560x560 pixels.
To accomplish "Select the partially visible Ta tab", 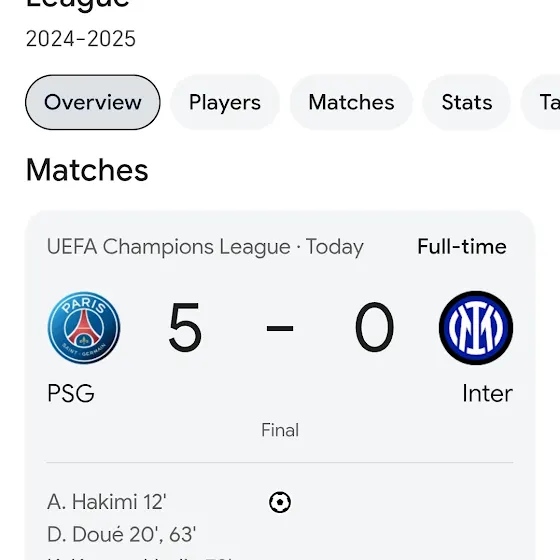I will [x=540, y=102].
